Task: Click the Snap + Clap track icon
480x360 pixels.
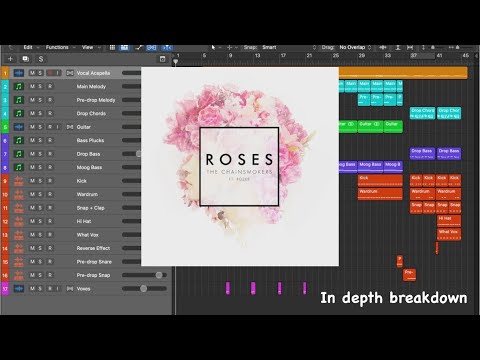Action: (19, 208)
